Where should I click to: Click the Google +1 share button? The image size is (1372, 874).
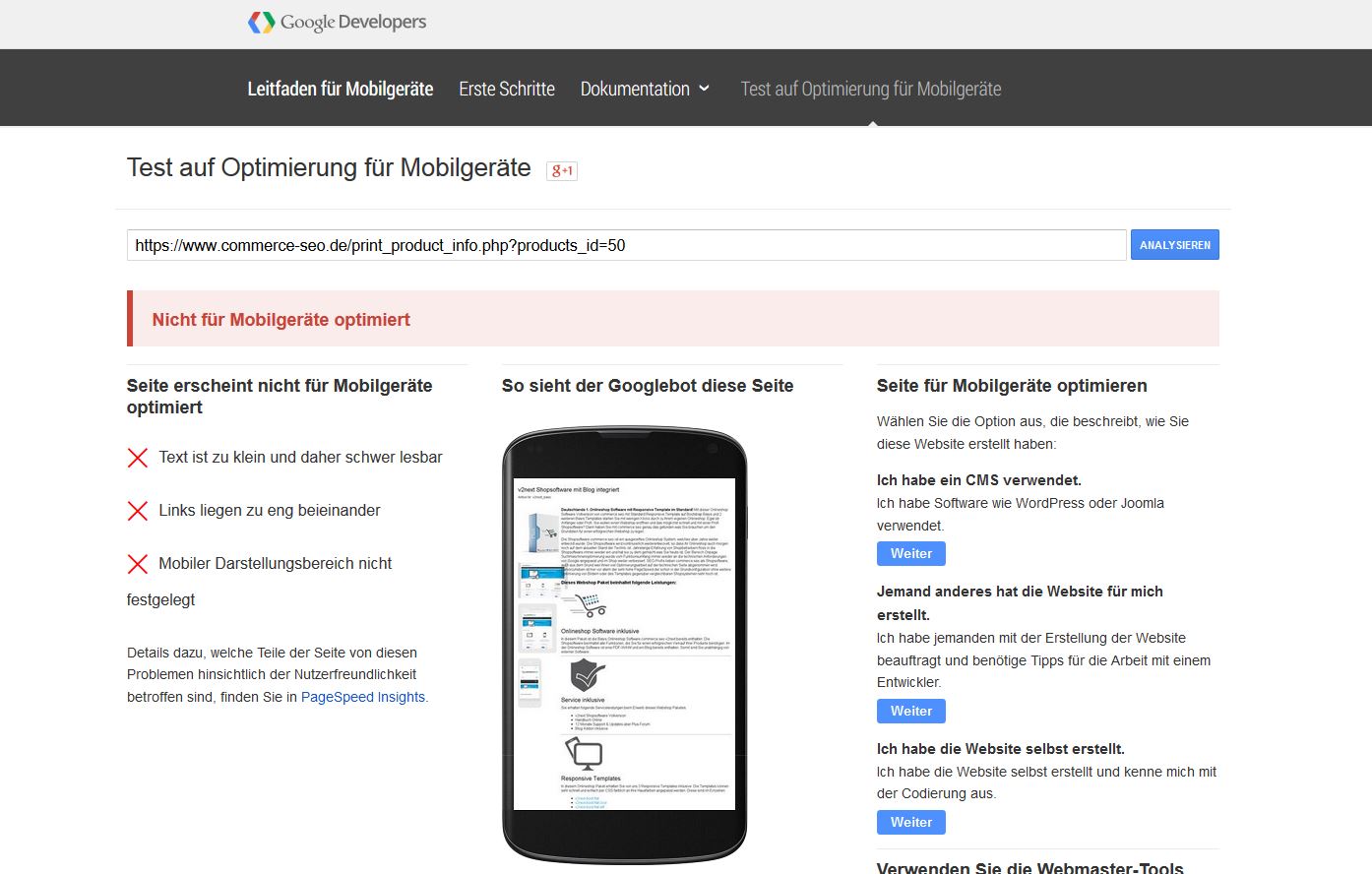(562, 170)
